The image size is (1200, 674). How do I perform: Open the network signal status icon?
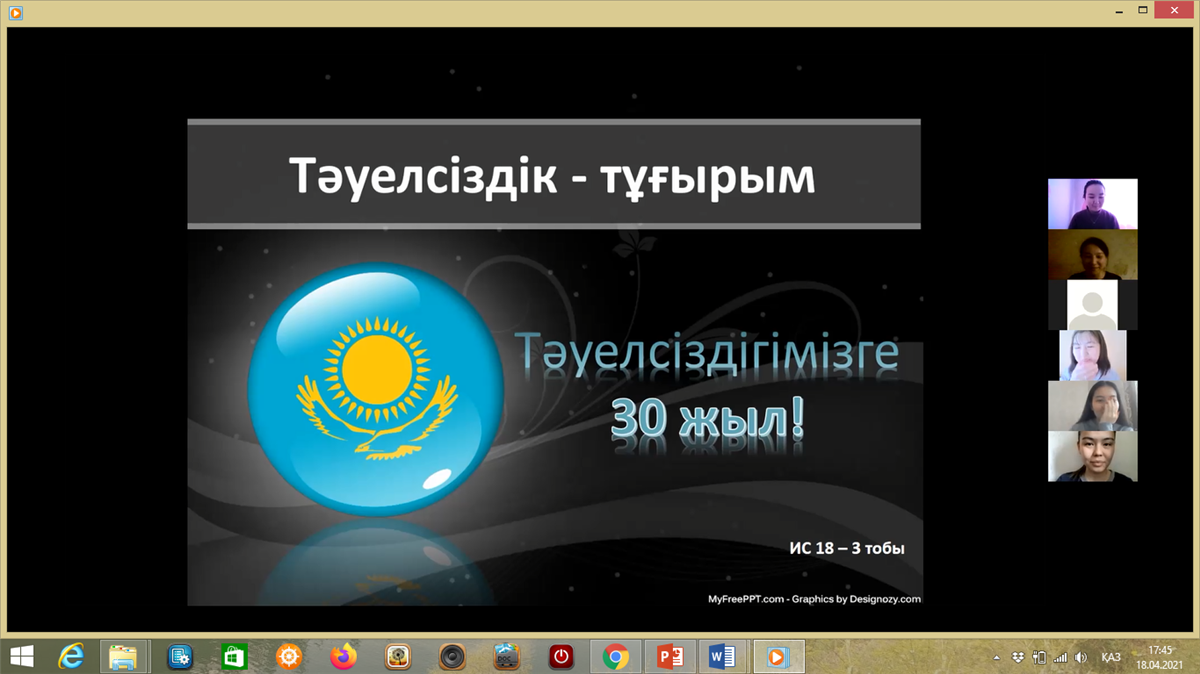point(1060,657)
